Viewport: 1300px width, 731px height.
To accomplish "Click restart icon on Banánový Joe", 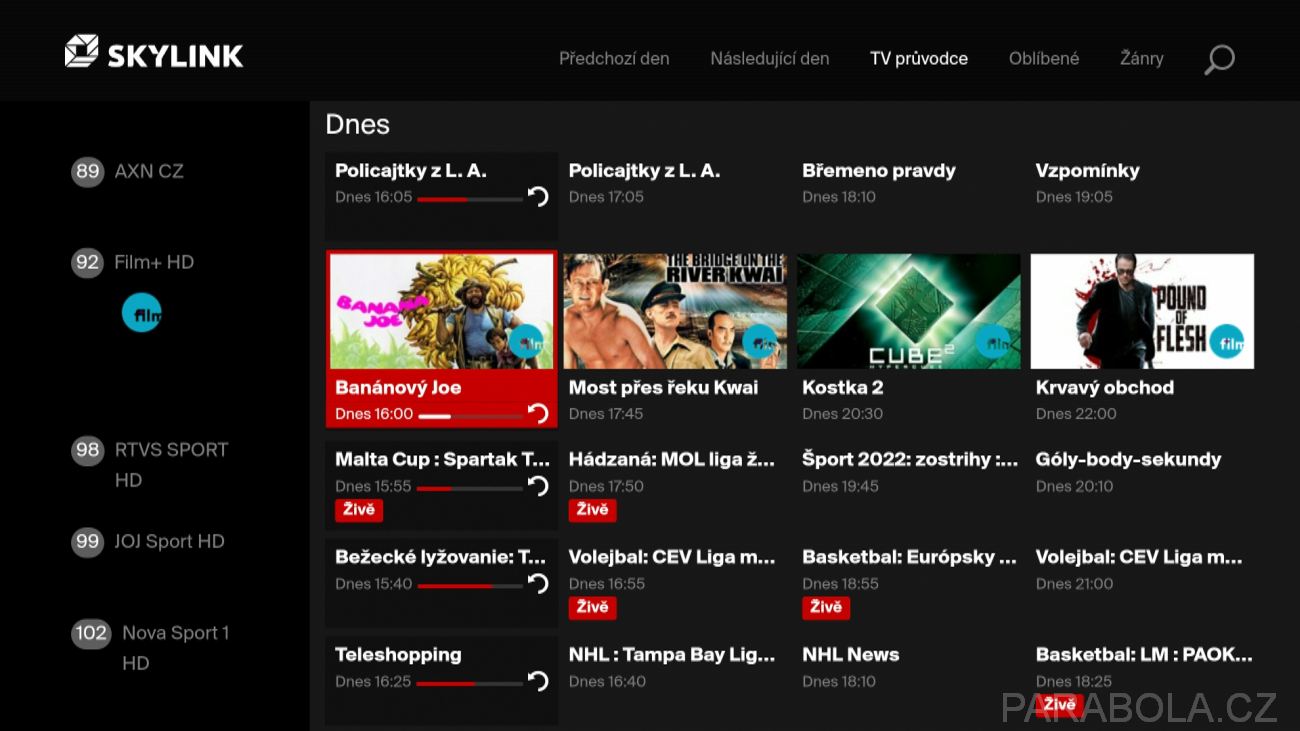I will 538,414.
